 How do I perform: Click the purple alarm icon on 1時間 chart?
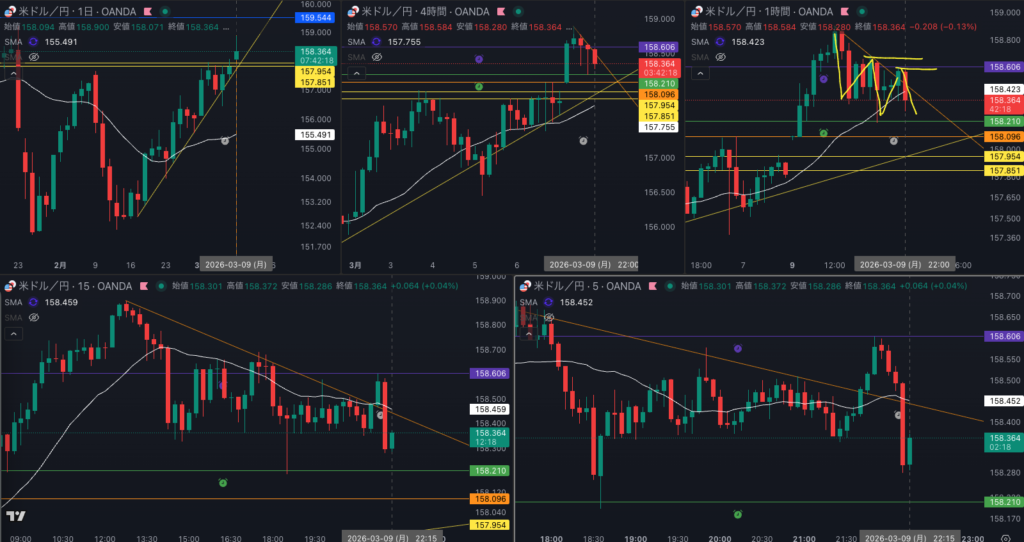pos(824,79)
